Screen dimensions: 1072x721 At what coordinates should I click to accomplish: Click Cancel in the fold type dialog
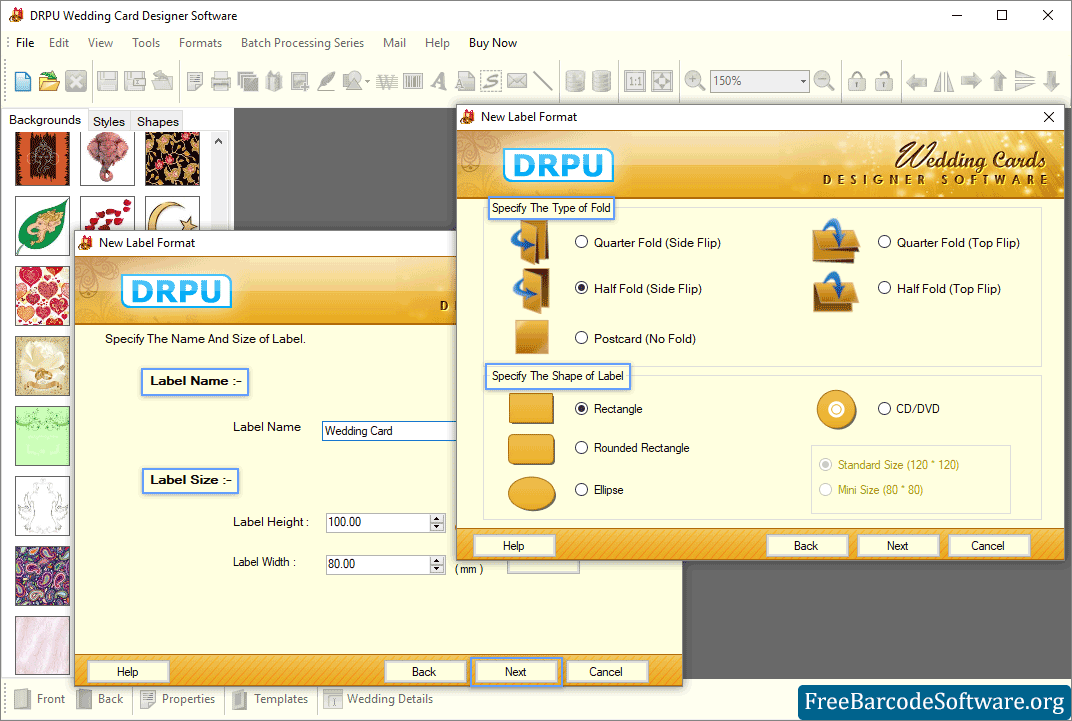988,545
